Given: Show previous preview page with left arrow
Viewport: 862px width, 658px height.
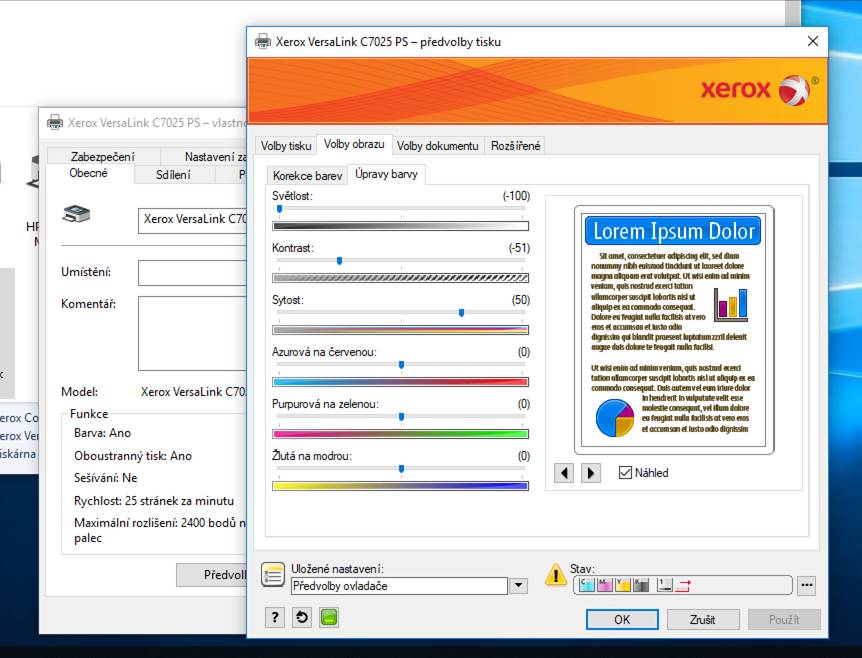Looking at the screenshot, I should point(564,473).
